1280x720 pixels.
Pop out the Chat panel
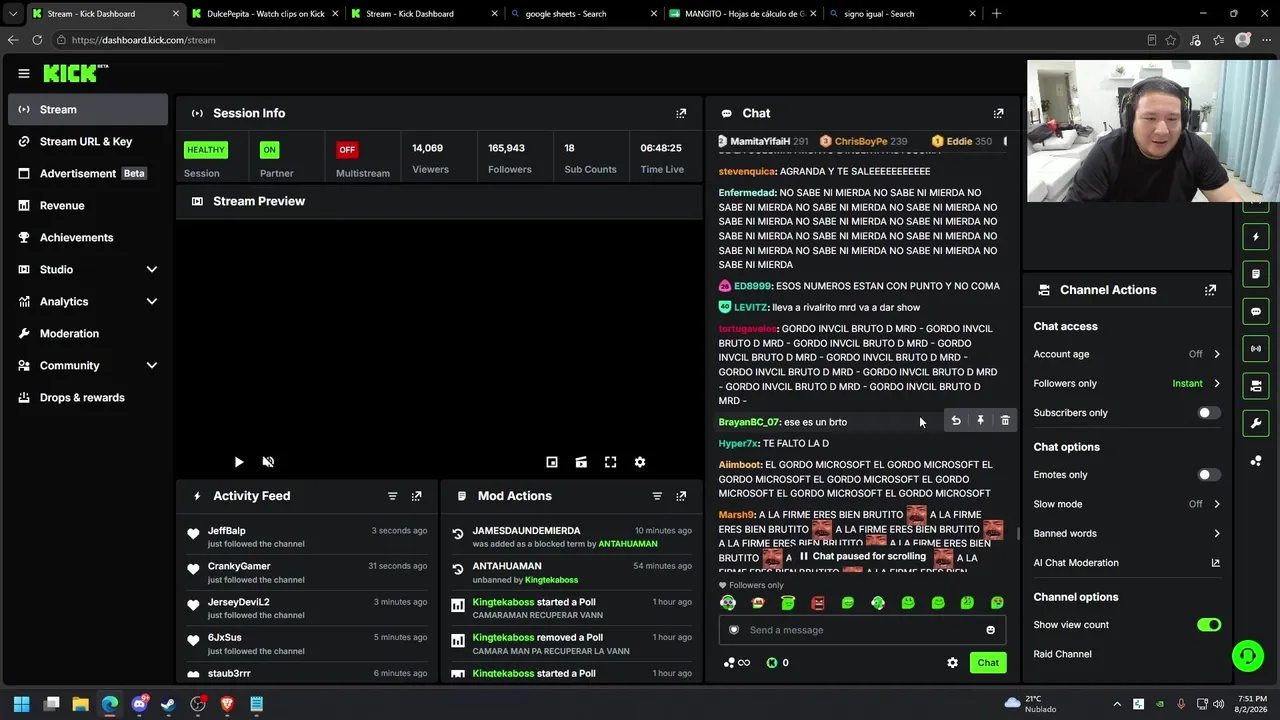tap(998, 114)
